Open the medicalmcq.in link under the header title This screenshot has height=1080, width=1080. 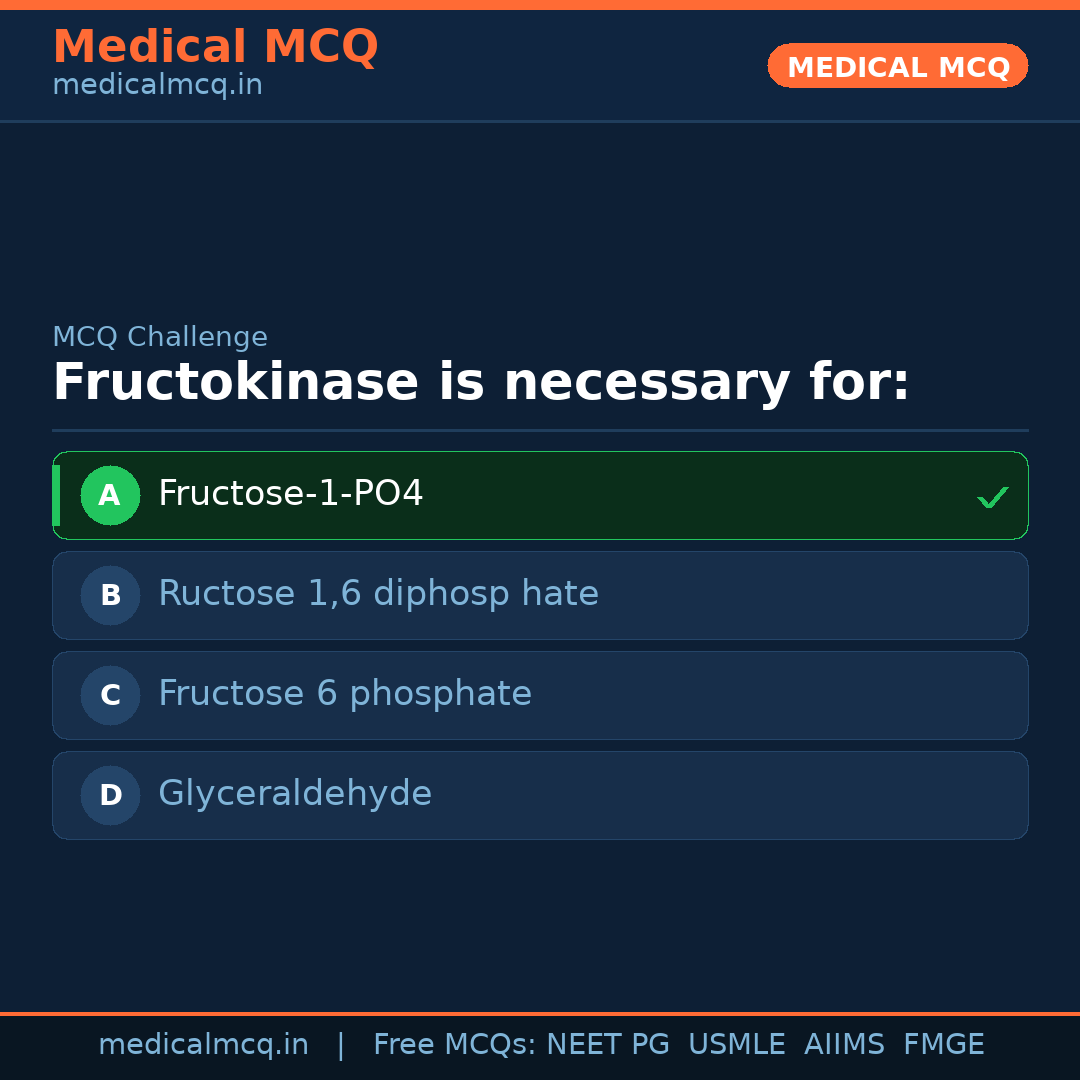click(x=157, y=86)
